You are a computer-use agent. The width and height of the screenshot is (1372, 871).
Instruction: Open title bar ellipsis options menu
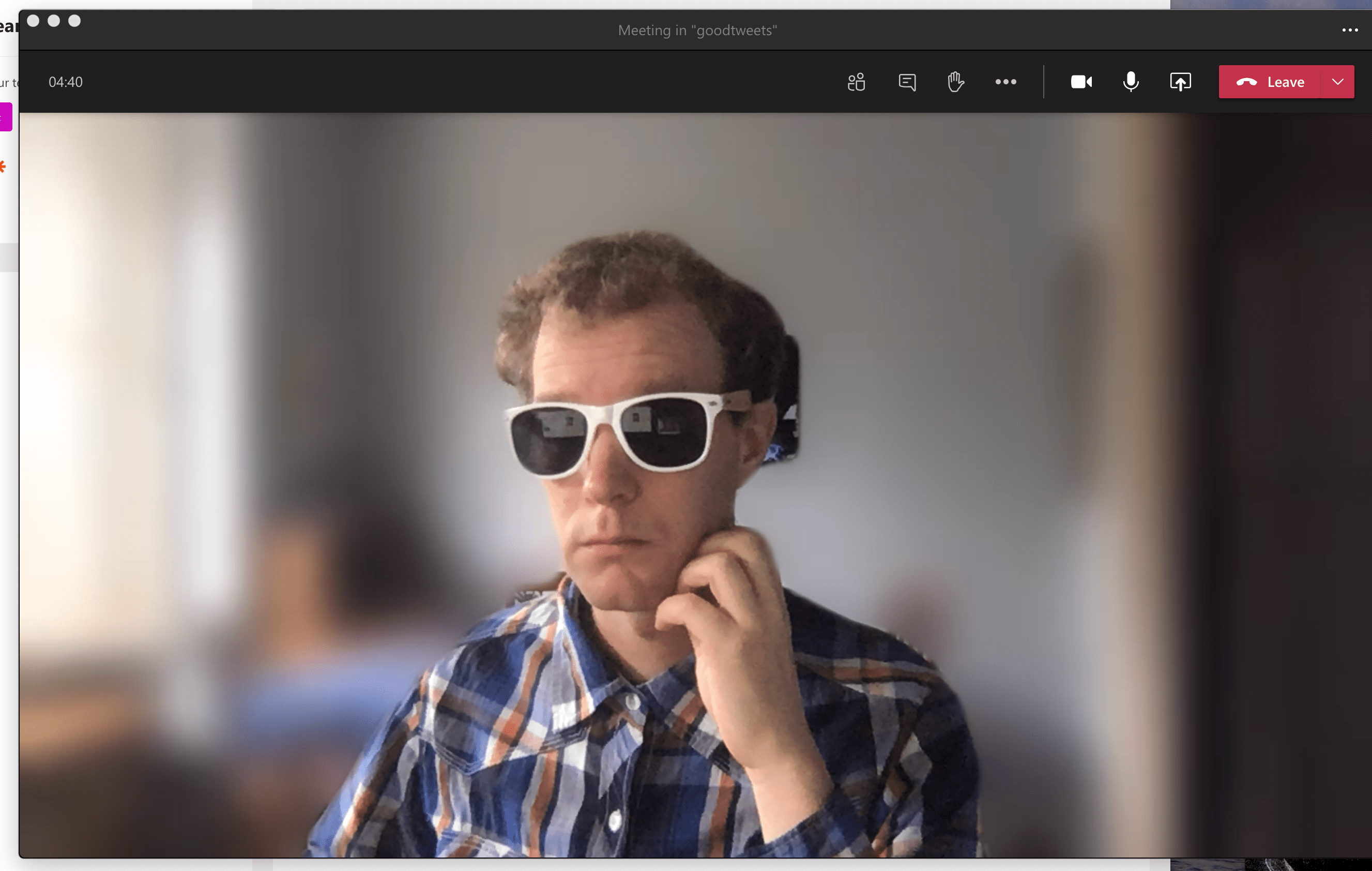pos(1349,30)
